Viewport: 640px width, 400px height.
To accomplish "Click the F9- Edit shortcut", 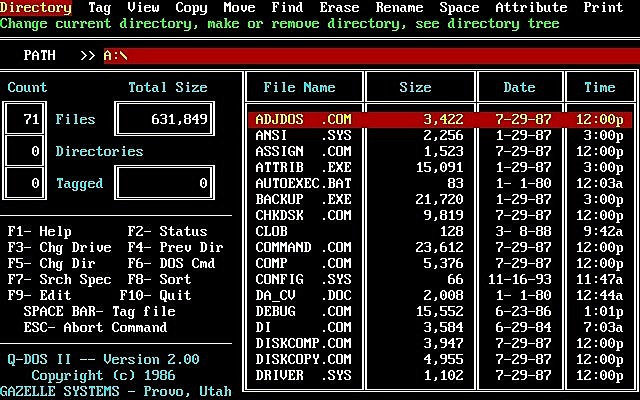I will [40, 295].
